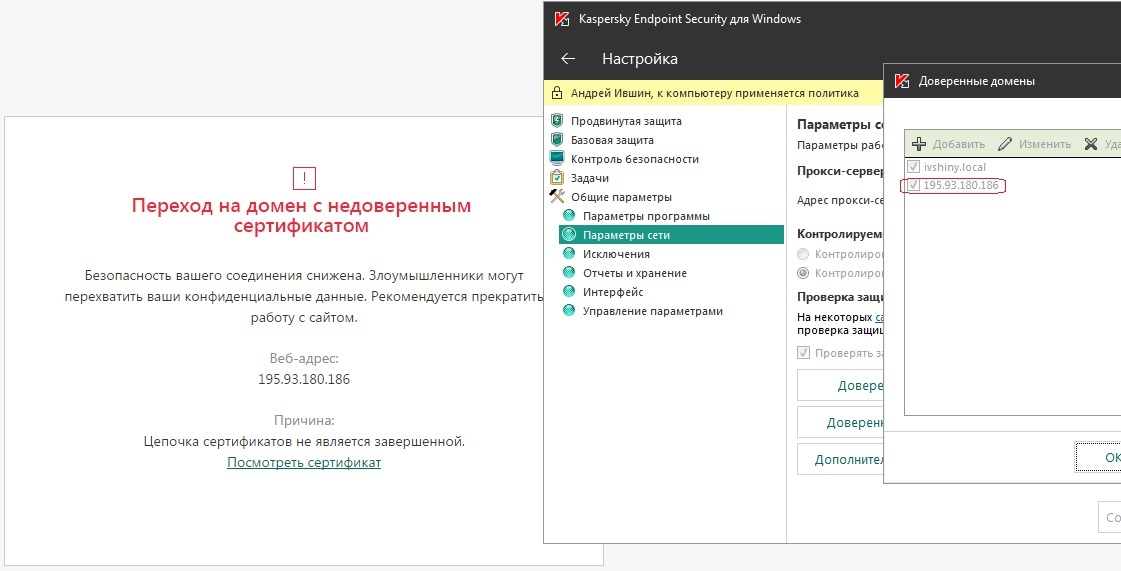Click the bullet icon next to Отчеты и хранение
Image resolution: width=1121 pixels, height=571 pixels.
(x=569, y=272)
